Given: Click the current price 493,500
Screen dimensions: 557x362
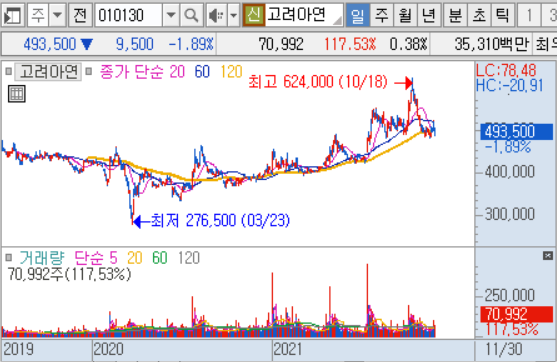Looking at the screenshot, I should 50,44.
